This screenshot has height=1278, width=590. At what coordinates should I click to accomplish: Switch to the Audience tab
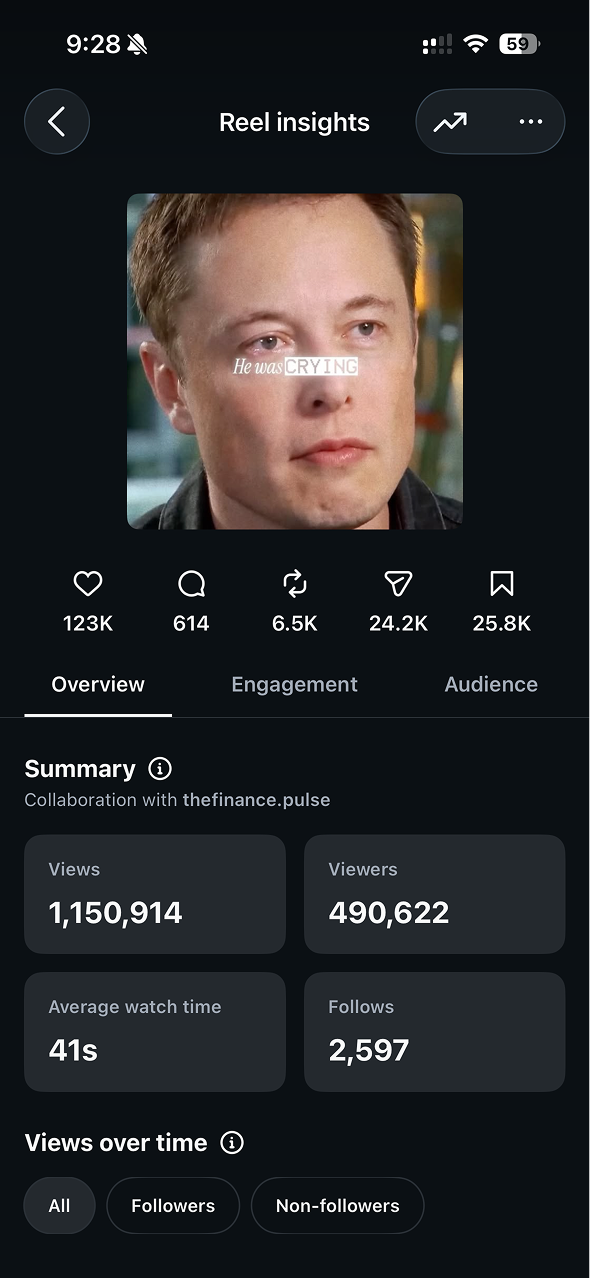tap(491, 685)
